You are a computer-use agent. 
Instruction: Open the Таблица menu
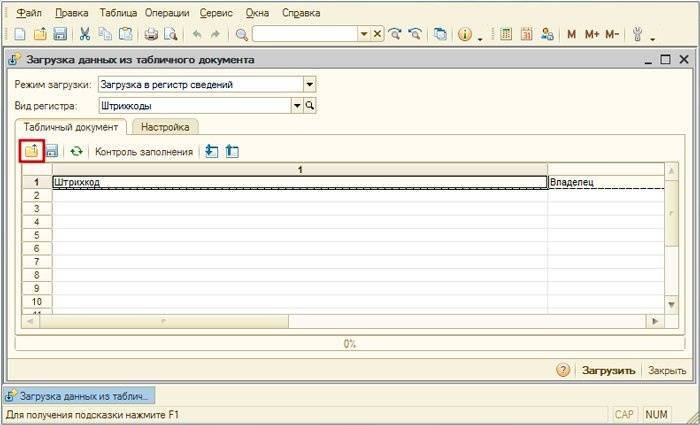pyautogui.click(x=118, y=13)
